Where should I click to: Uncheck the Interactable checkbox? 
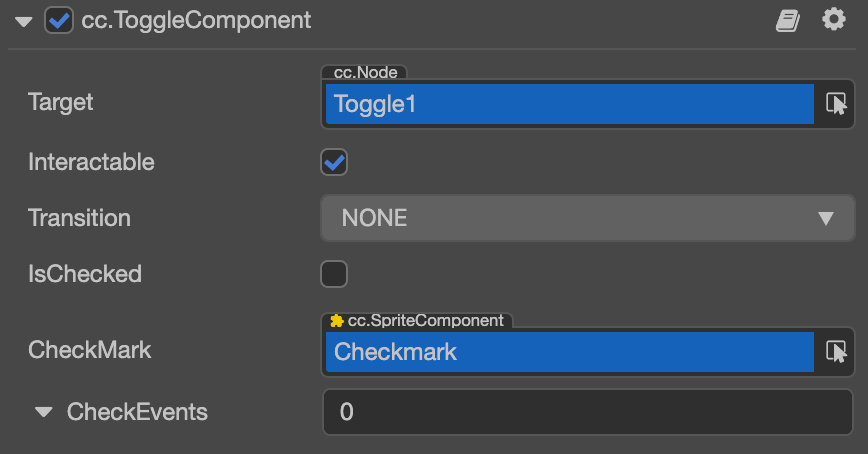tap(334, 162)
